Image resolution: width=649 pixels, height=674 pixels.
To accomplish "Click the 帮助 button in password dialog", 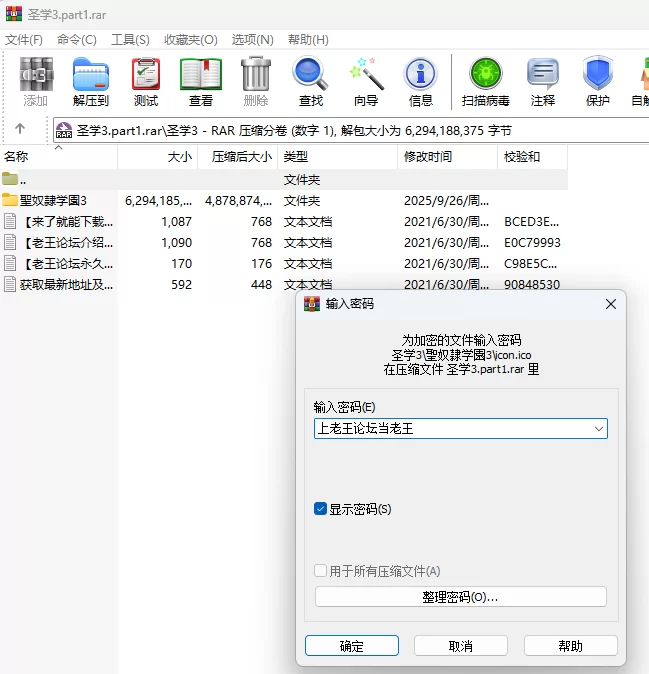I will (x=571, y=646).
